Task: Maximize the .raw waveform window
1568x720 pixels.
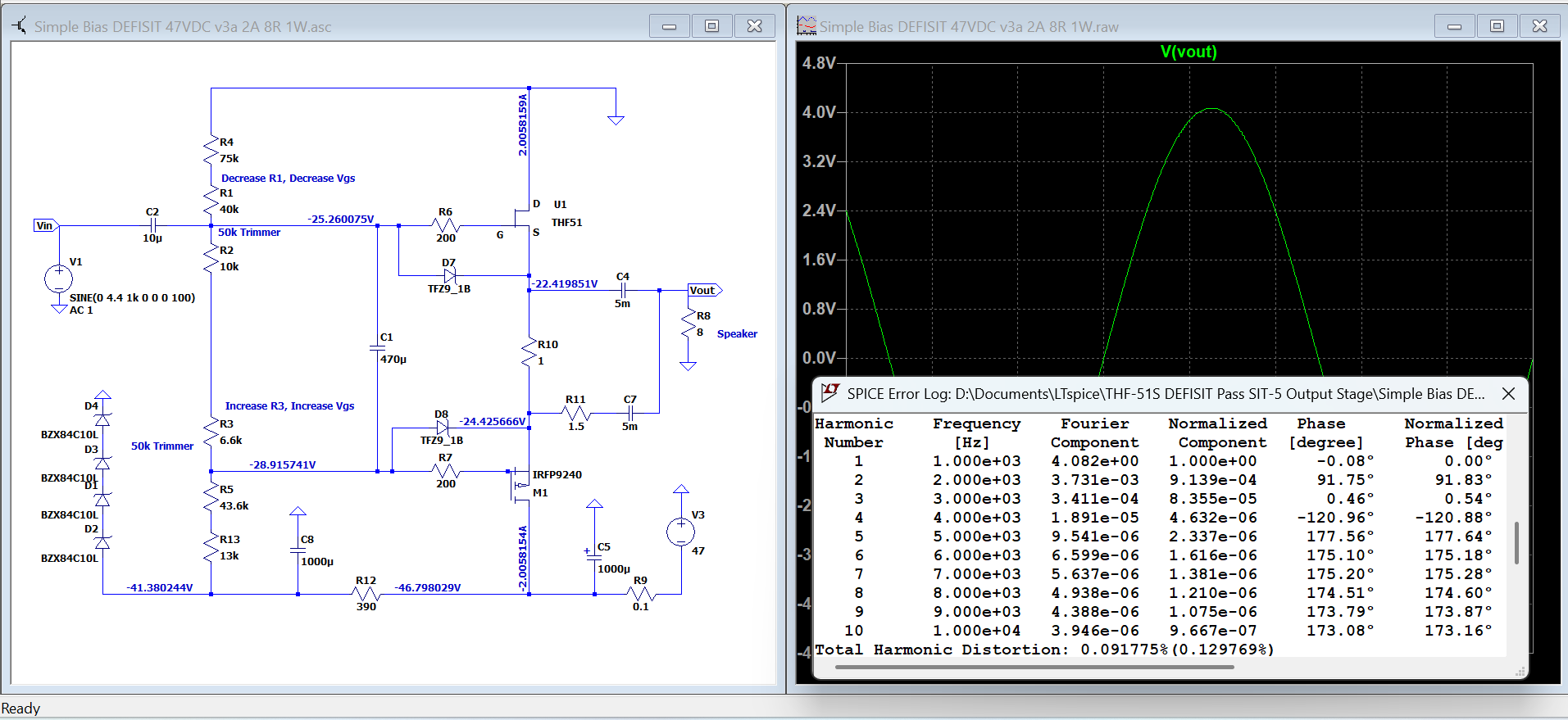Action: pyautogui.click(x=1497, y=26)
